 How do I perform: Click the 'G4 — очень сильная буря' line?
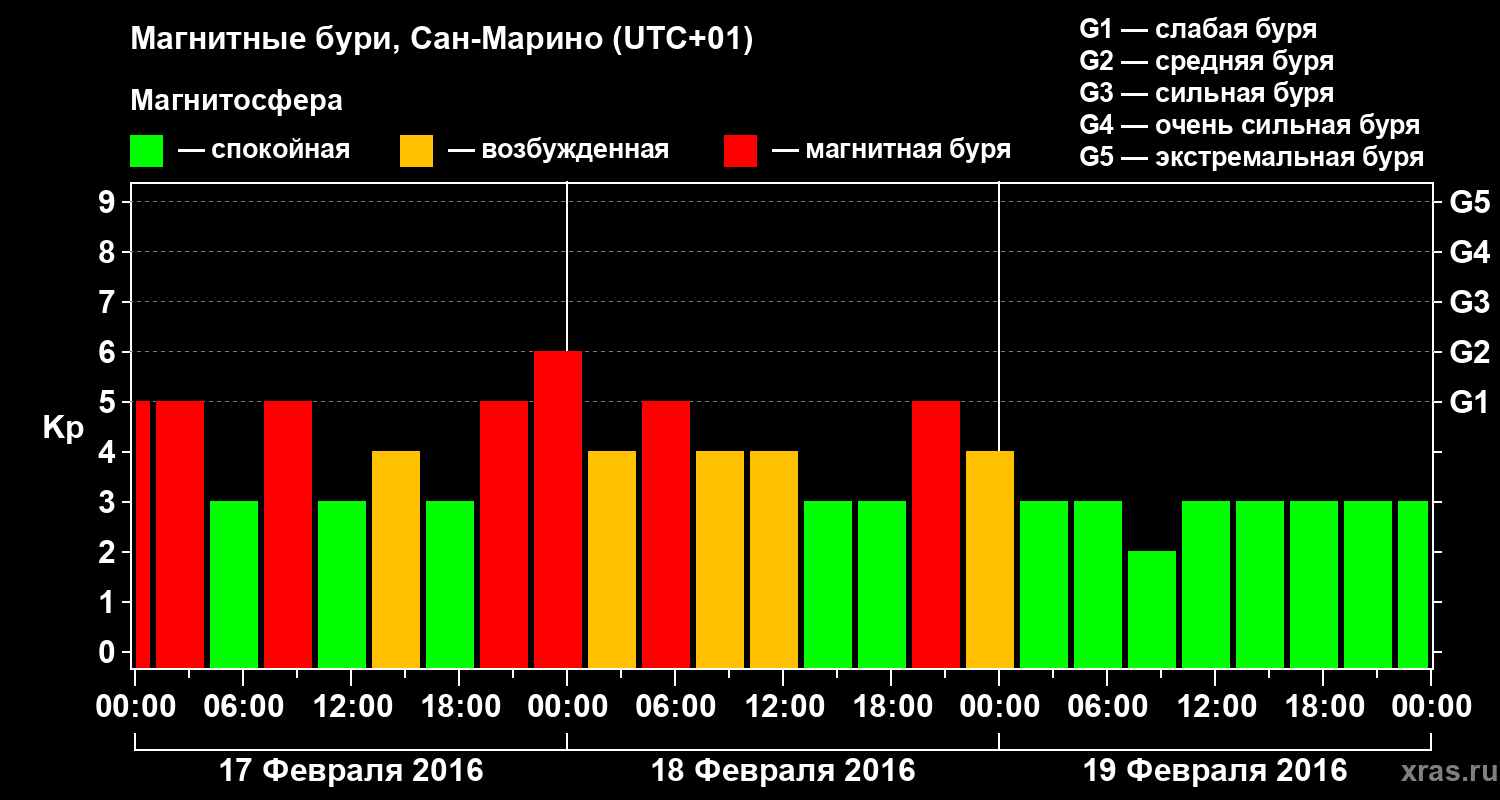coord(1249,125)
